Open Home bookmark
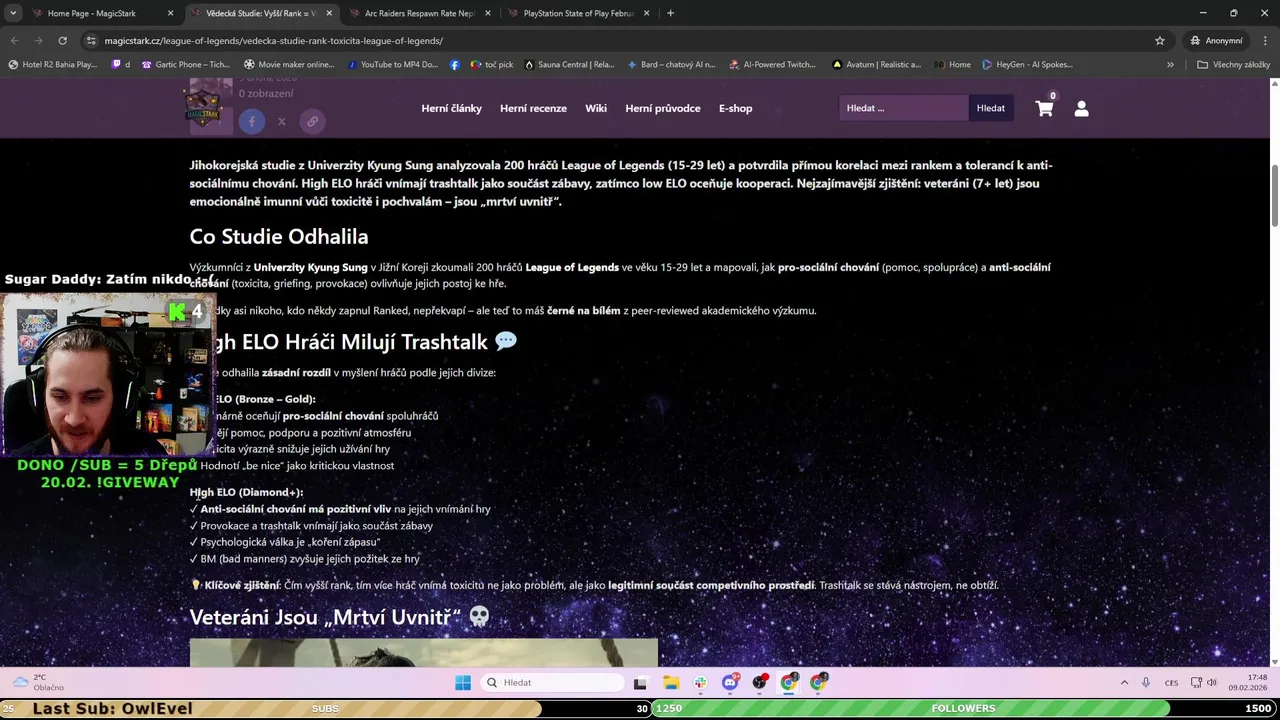This screenshot has width=1280, height=720. (952, 65)
